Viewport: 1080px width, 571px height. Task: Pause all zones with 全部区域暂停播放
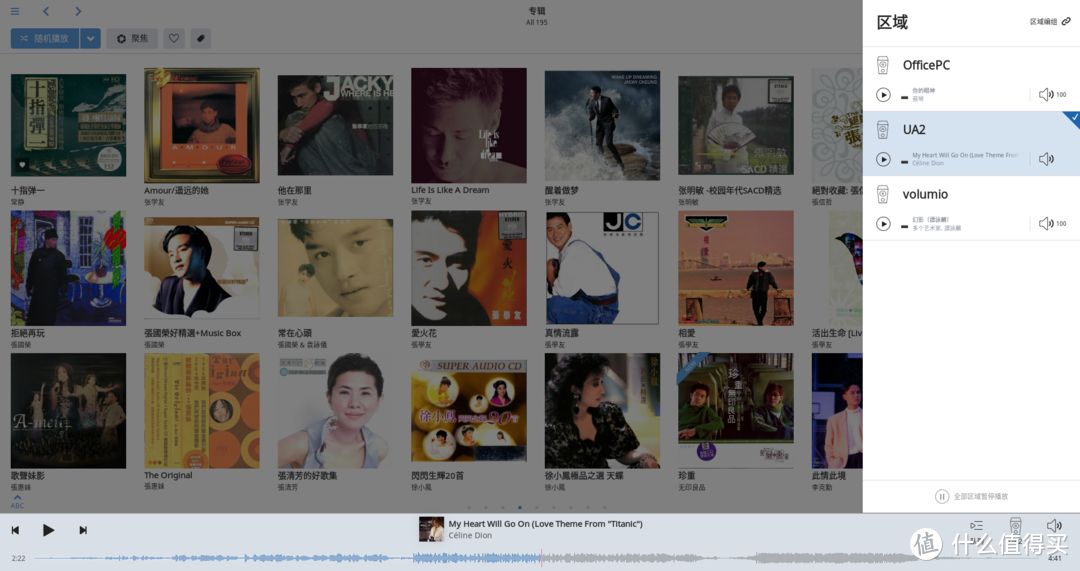point(971,496)
